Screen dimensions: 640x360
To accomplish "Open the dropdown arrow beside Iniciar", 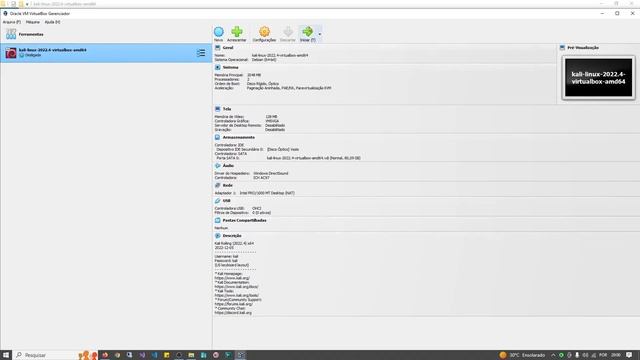I will click(x=320, y=34).
